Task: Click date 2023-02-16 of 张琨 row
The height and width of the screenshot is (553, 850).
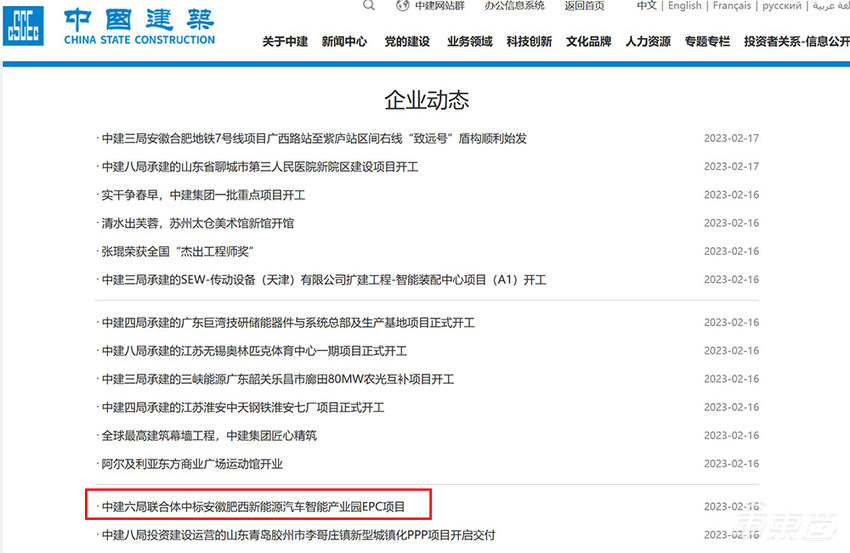Action: [x=731, y=251]
